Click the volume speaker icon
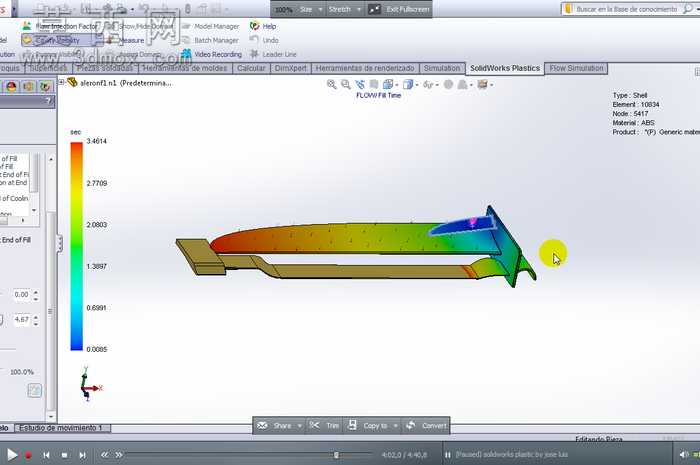700x465 pixels. [x=684, y=454]
